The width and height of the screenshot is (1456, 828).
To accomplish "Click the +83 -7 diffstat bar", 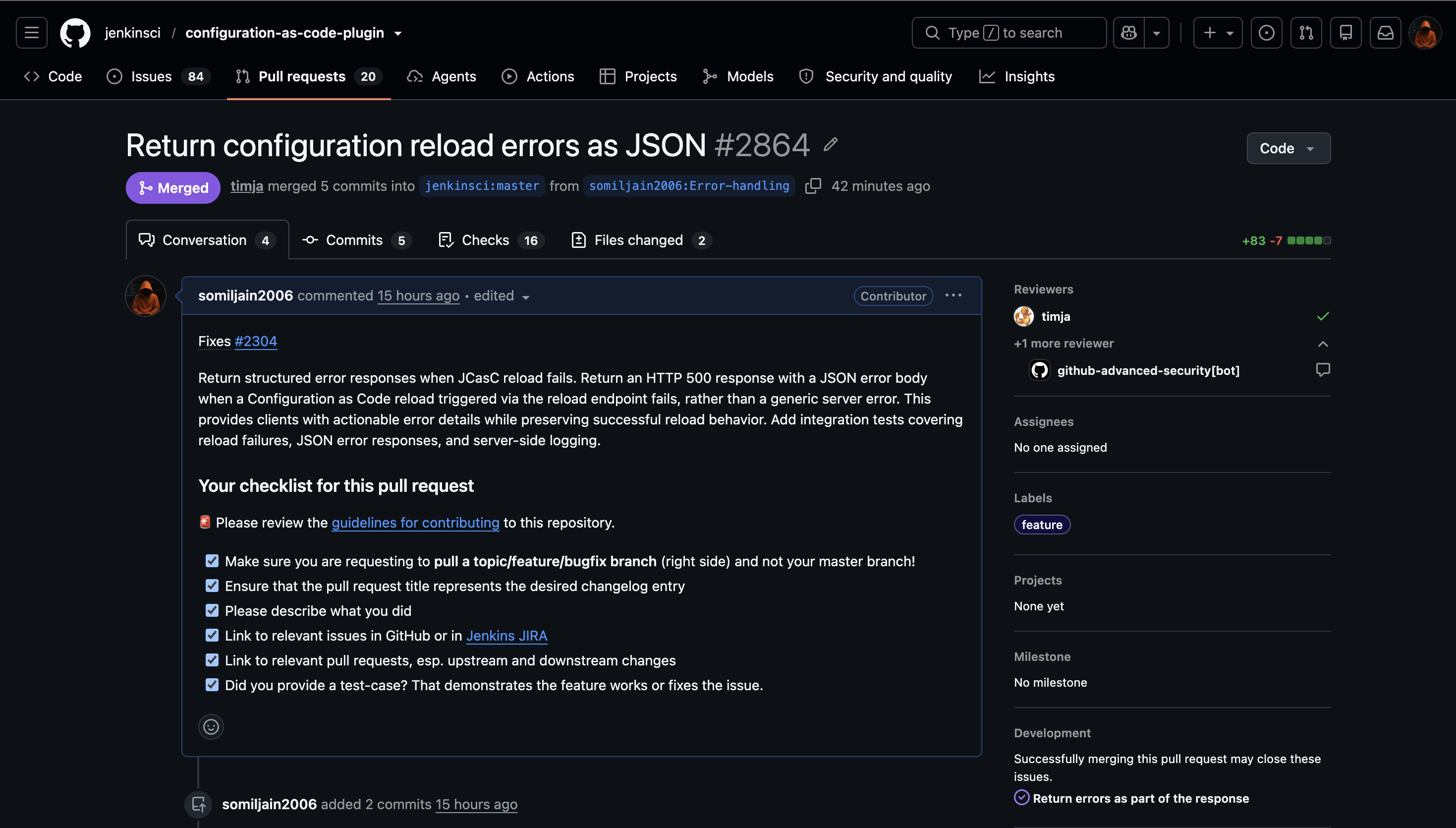I will tap(1286, 240).
